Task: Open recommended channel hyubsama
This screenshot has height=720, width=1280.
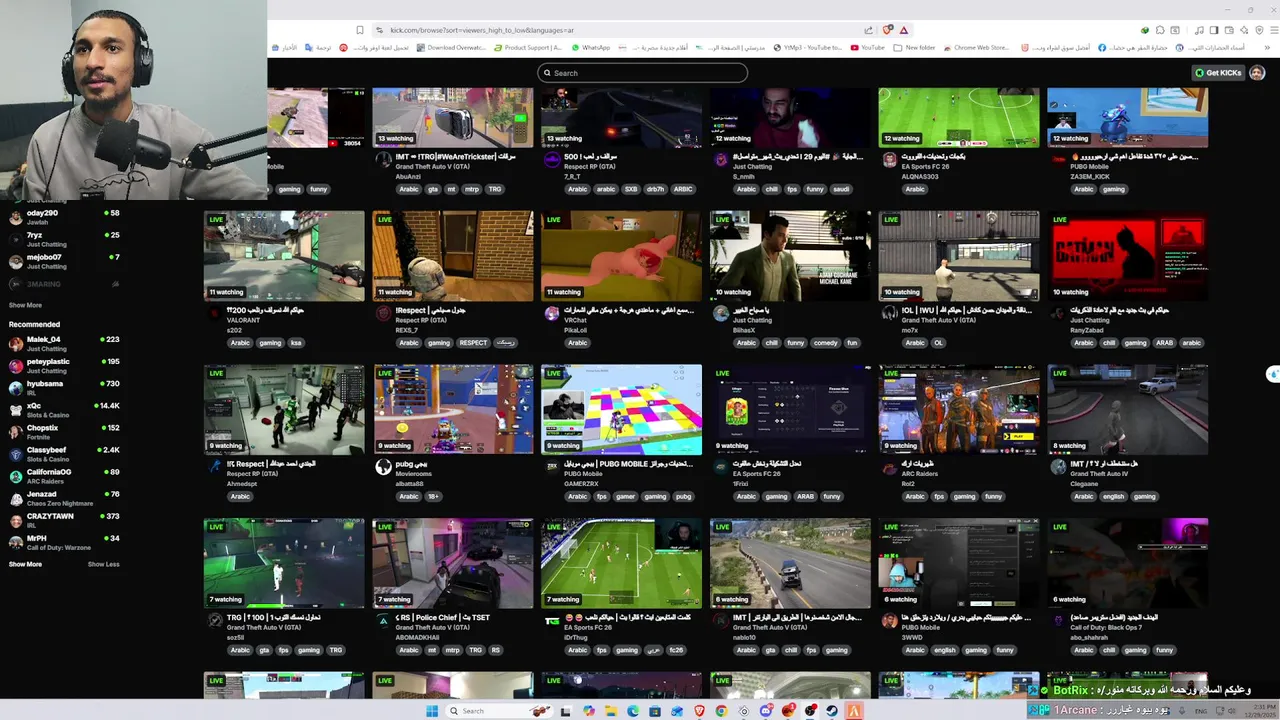Action: 64,387
